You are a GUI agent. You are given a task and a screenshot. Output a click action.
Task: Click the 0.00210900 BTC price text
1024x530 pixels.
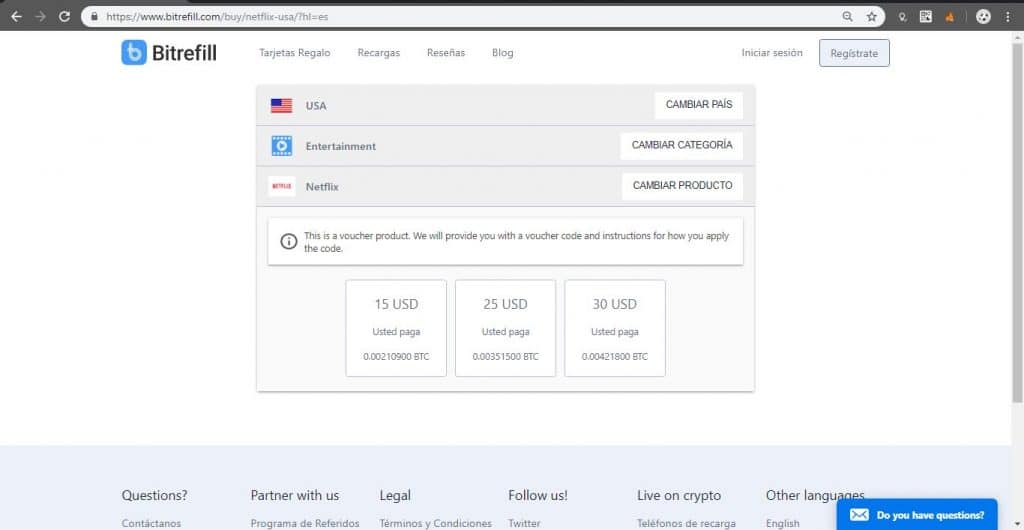pyautogui.click(x=396, y=357)
